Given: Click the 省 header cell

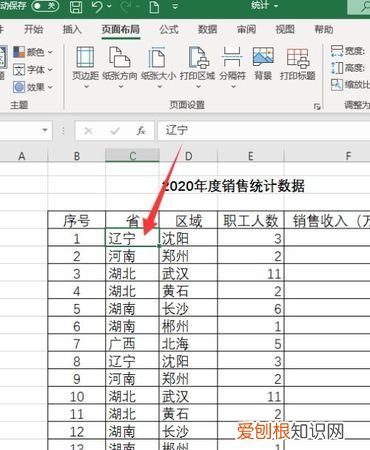Looking at the screenshot, I should [132, 220].
